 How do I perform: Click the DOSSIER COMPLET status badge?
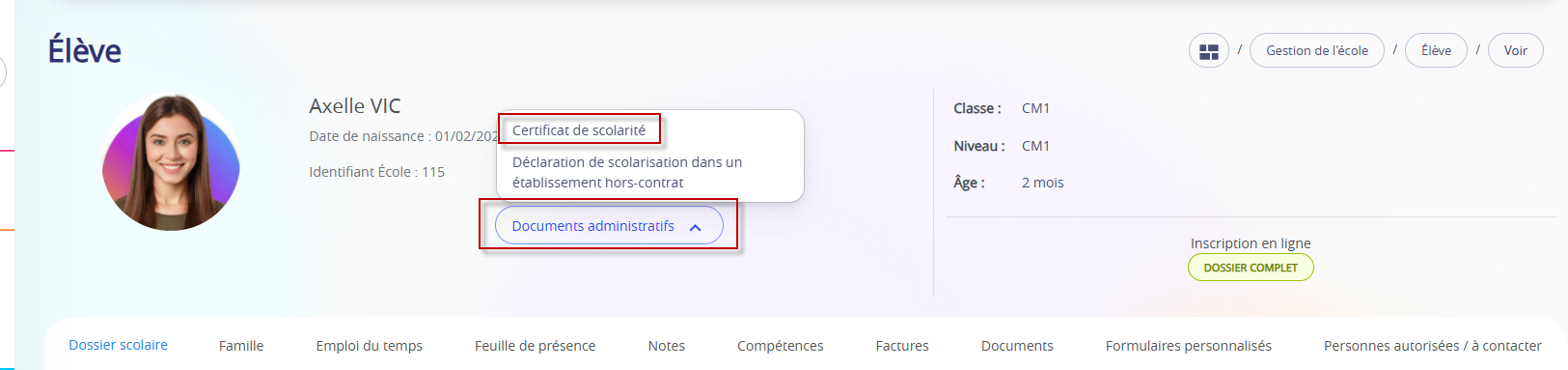tap(1251, 268)
